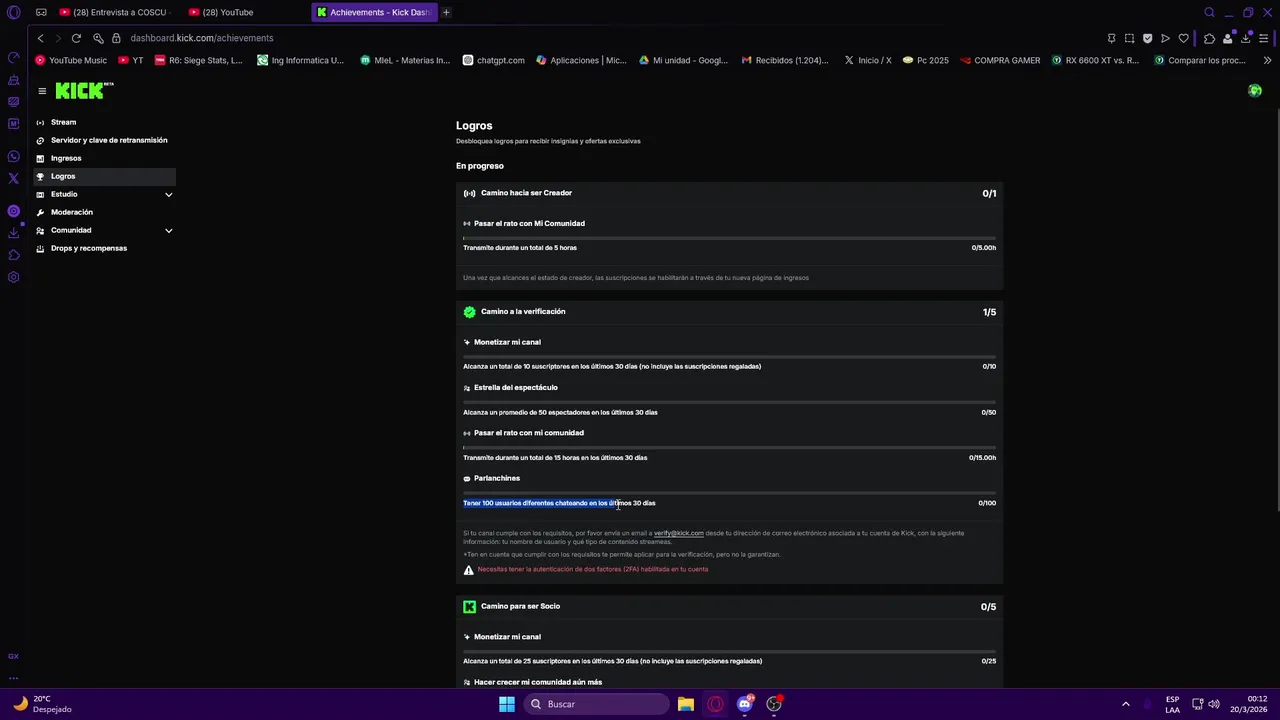Click the Camino a la verificación heading
Viewport: 1280px width, 720px height.
click(523, 312)
